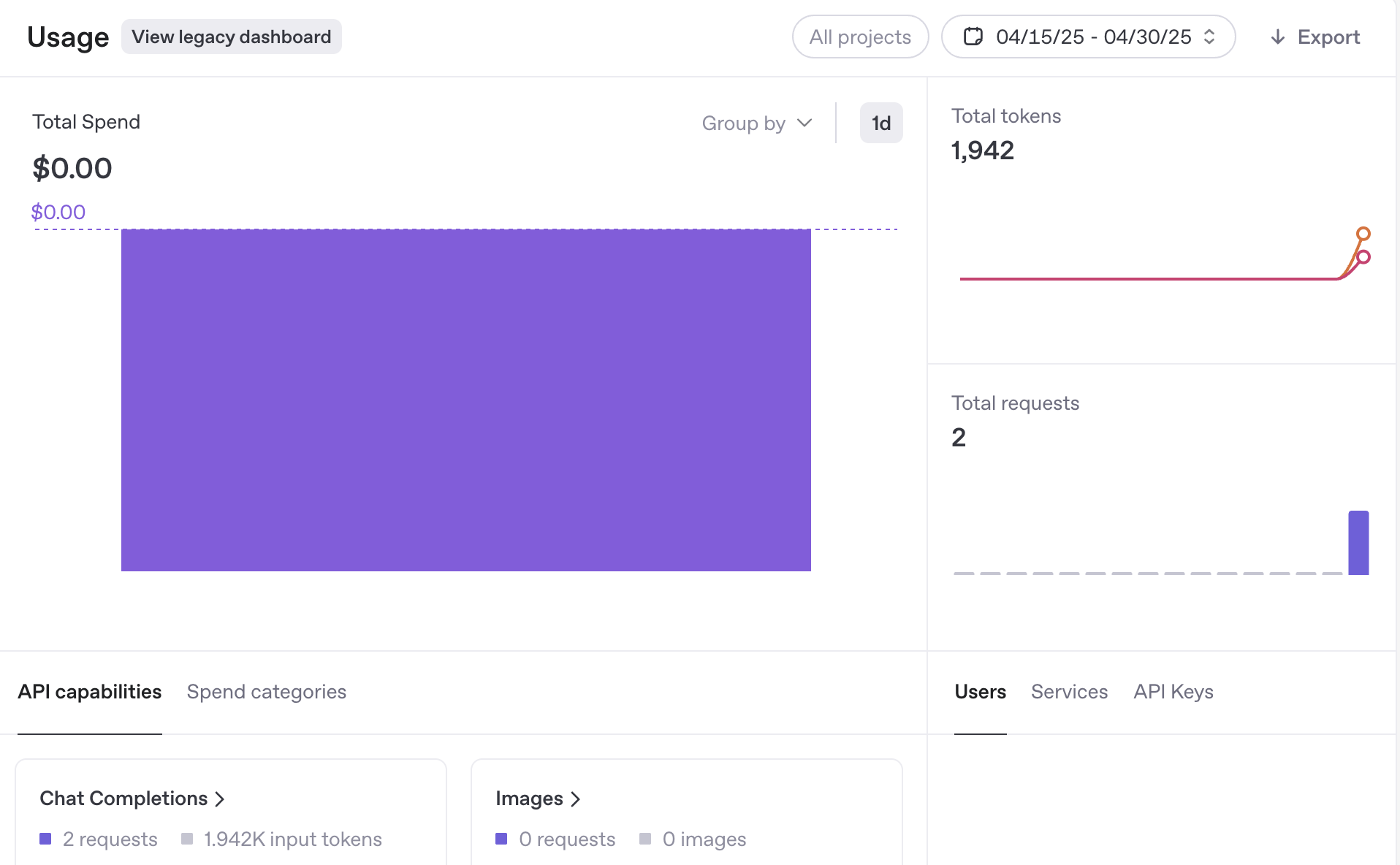Switch to the API capabilities tab
This screenshot has height=865, width=1400.
tap(90, 692)
